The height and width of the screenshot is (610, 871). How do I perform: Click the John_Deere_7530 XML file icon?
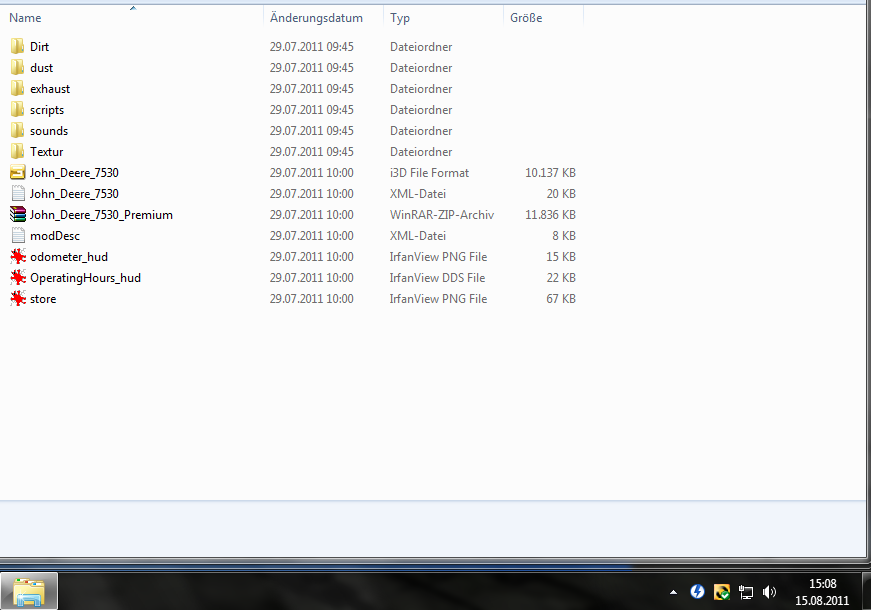click(x=18, y=194)
